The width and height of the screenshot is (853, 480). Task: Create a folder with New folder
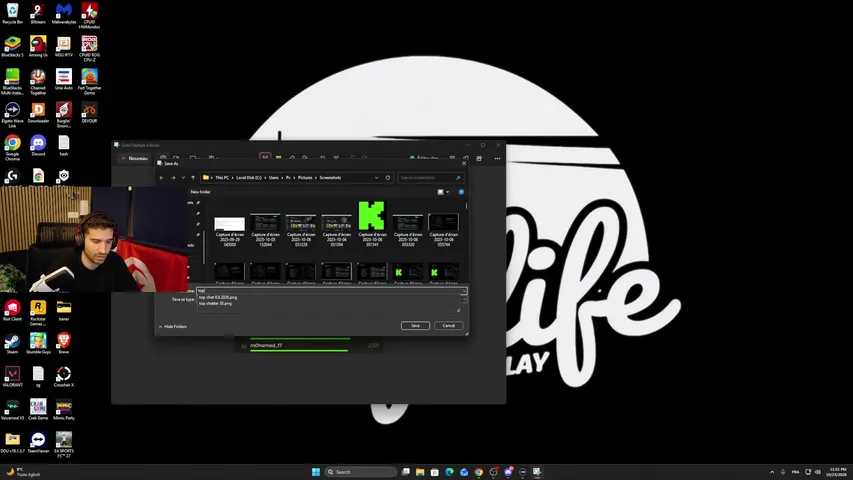(201, 192)
